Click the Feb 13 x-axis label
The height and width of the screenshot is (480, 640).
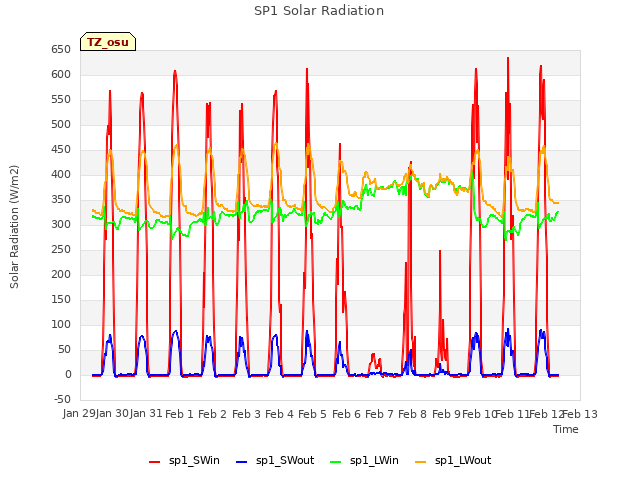[580, 414]
